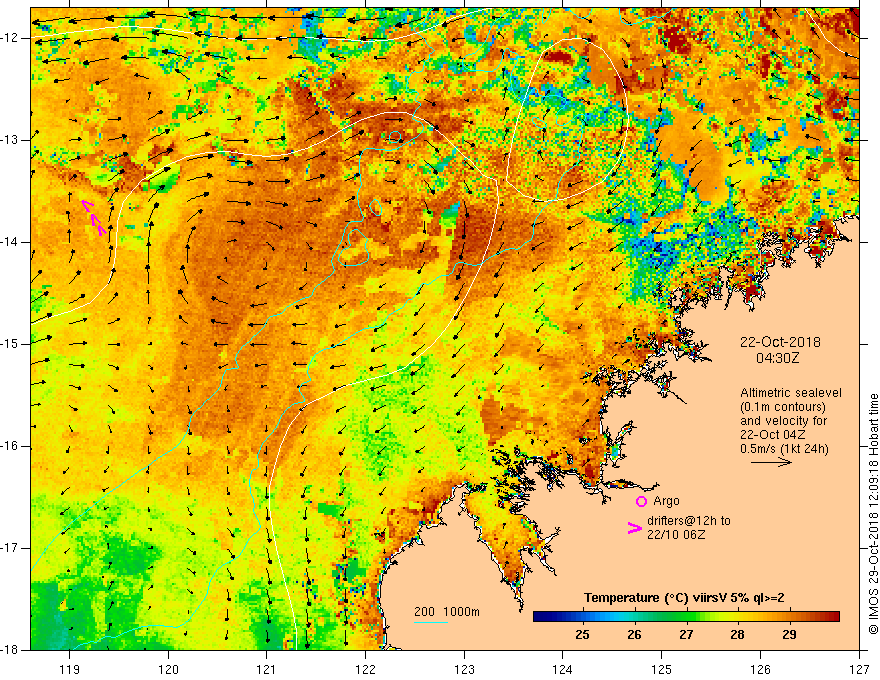Click longitude label 119 on the axis
Viewport: 880px width, 680px height.
coord(70,669)
